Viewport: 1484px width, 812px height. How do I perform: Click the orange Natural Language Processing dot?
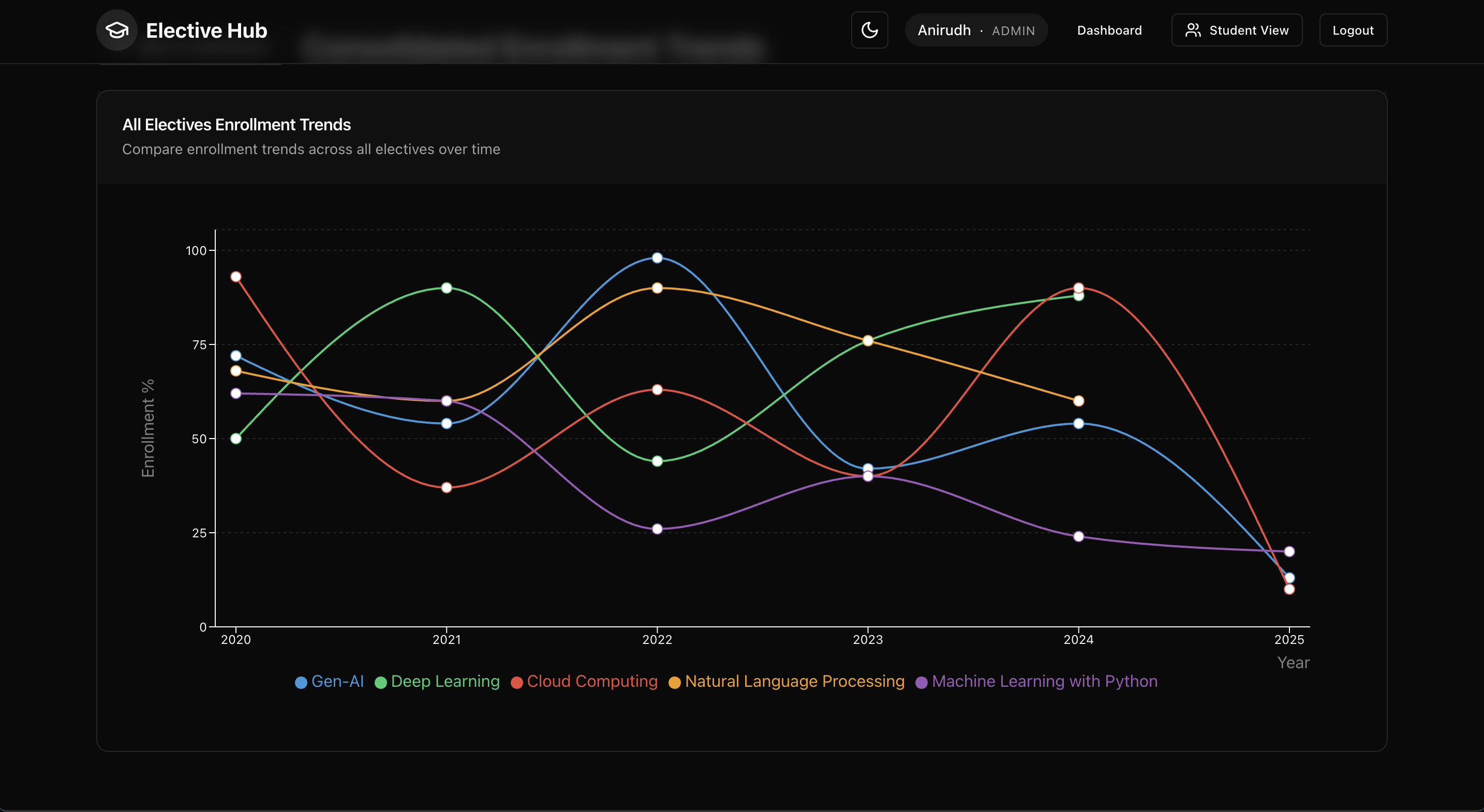point(675,681)
